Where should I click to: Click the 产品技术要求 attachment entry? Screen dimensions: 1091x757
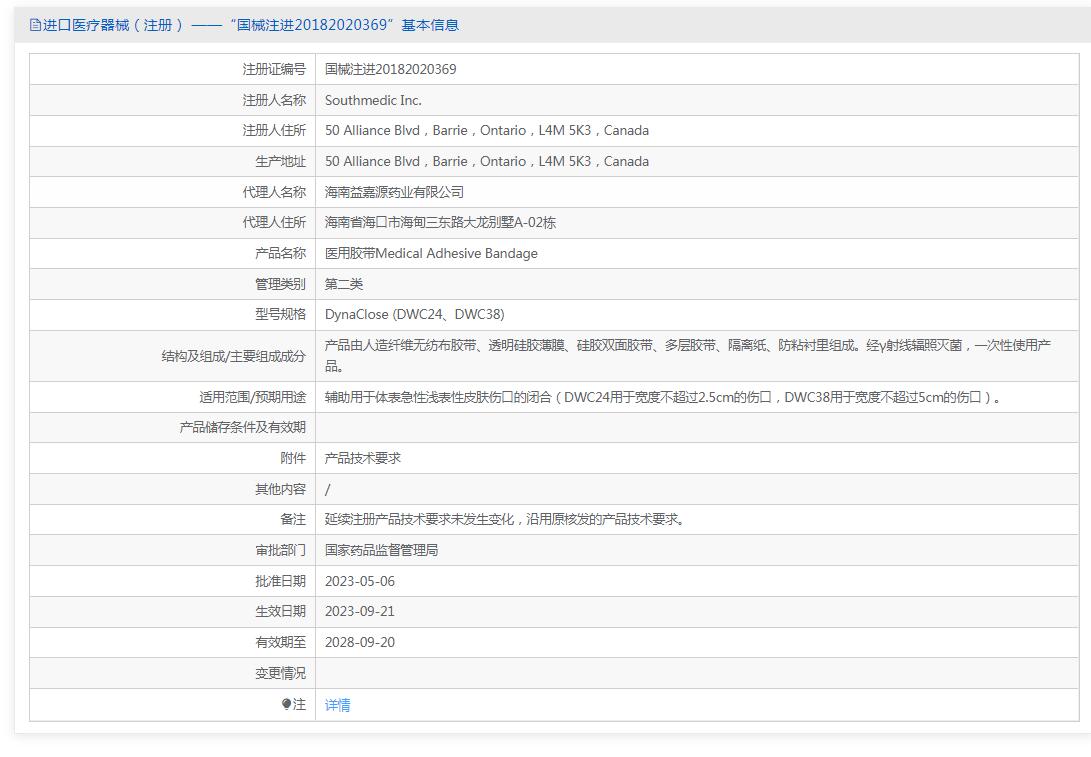click(363, 458)
